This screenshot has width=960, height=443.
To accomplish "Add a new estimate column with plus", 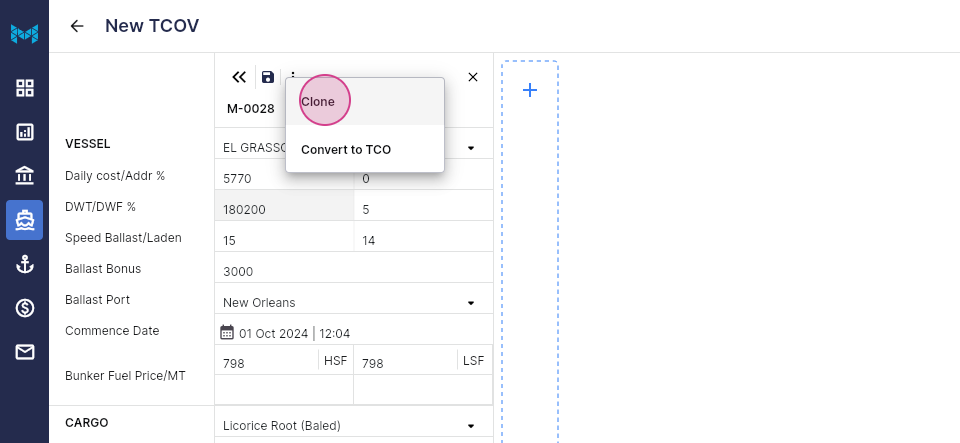I will click(530, 91).
